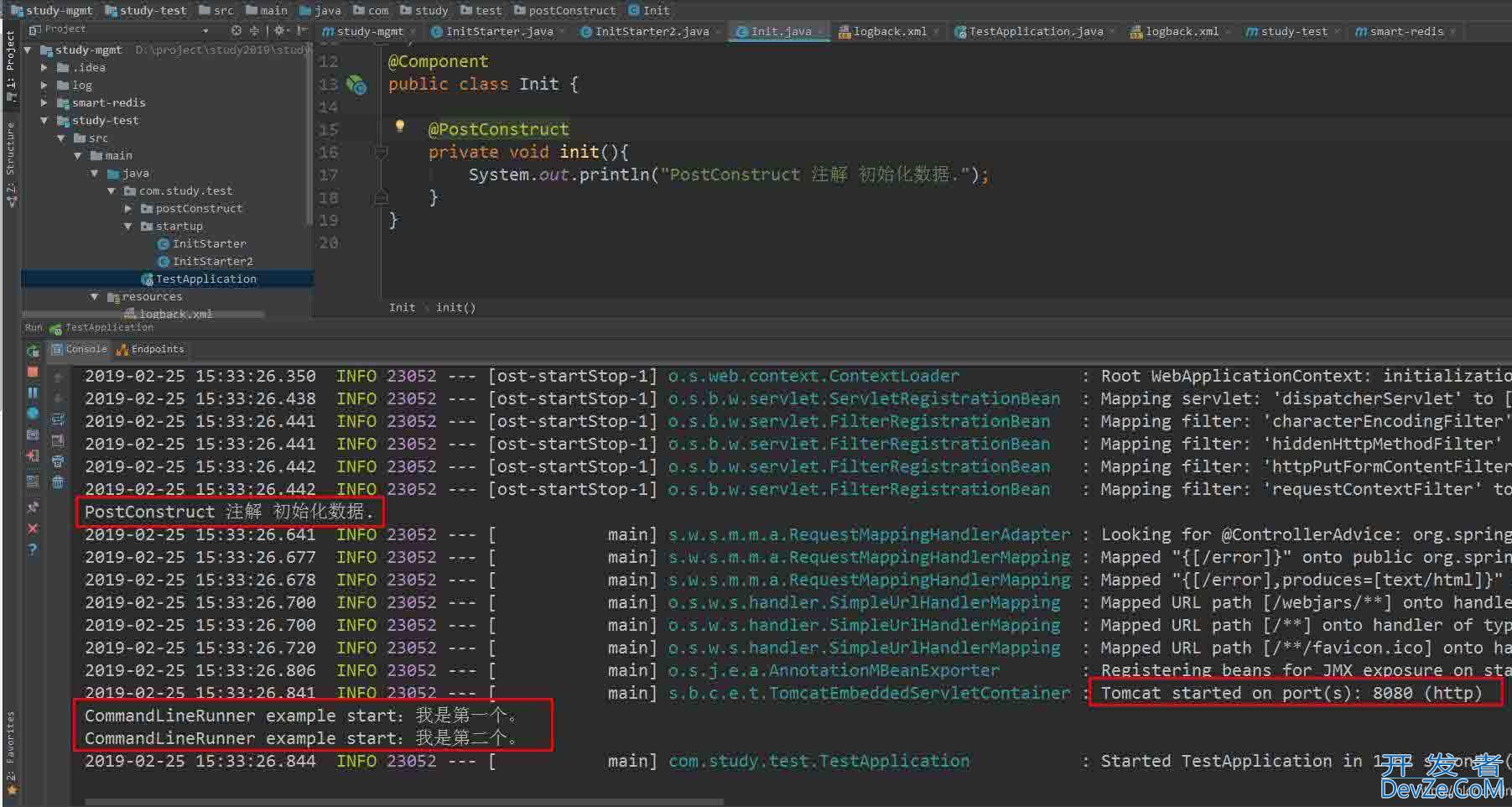The image size is (1512, 807).
Task: Click the pin tab icon in Run sidebar
Action: tap(33, 508)
